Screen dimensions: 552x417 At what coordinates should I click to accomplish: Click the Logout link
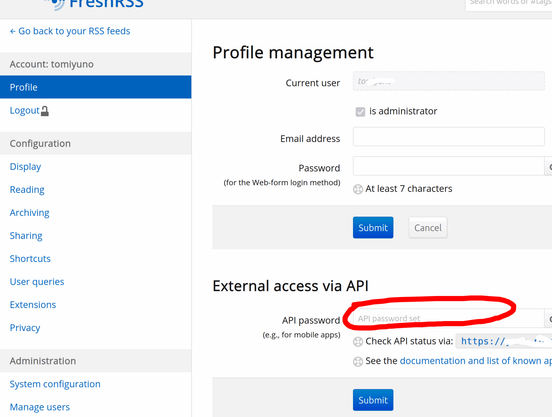[24, 110]
